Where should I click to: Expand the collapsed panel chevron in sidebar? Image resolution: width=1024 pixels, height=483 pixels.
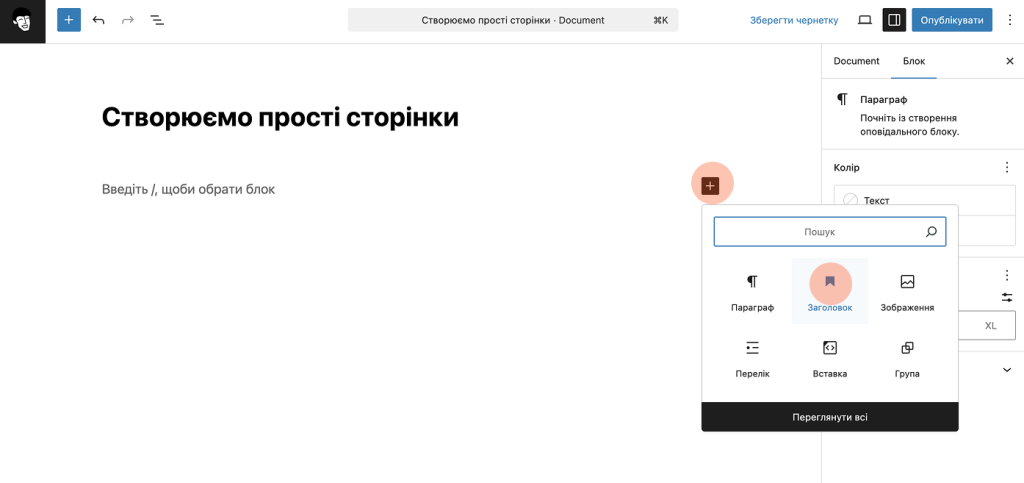pyautogui.click(x=1007, y=369)
